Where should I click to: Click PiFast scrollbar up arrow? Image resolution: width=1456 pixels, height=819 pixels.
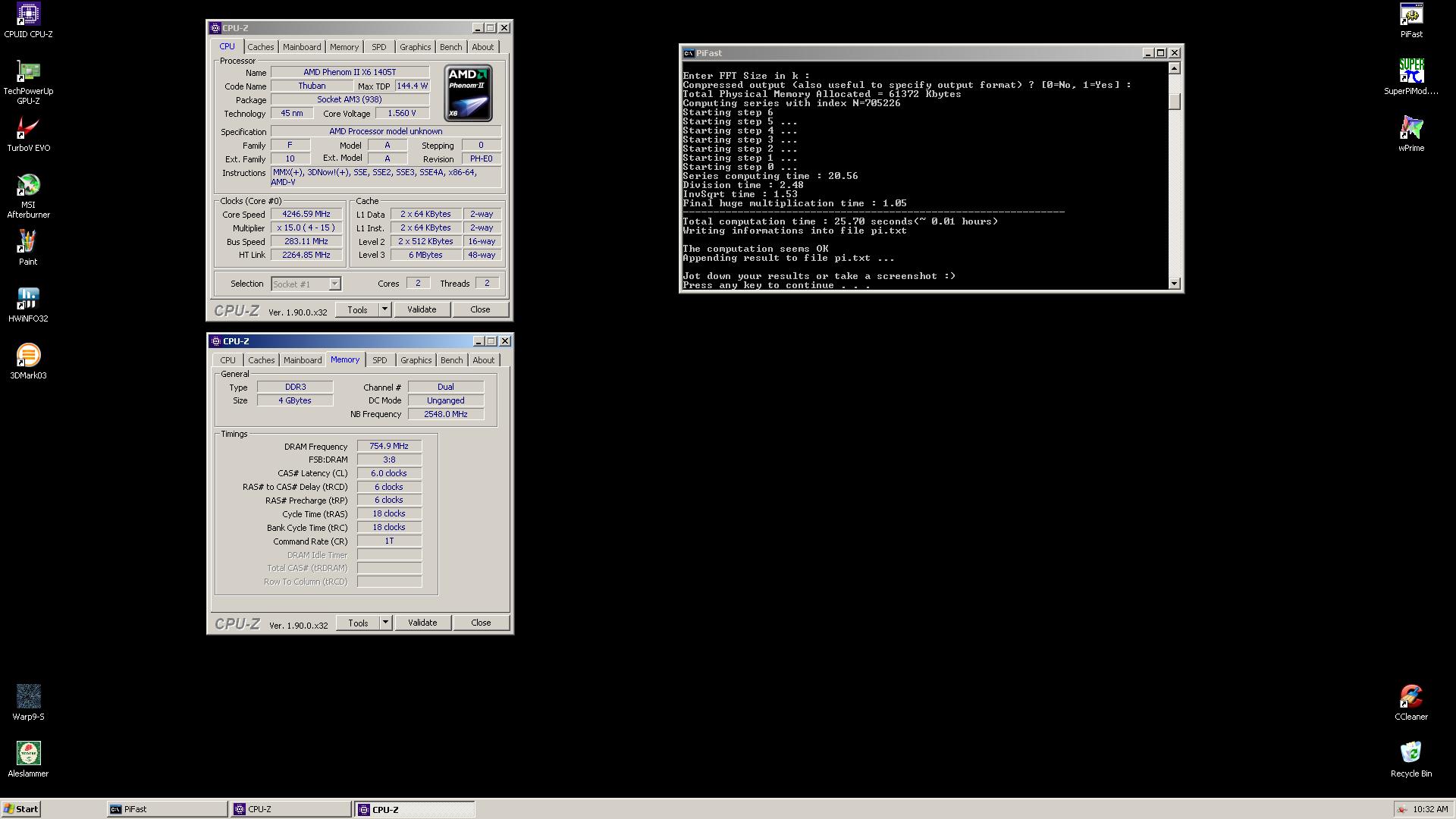click(1175, 68)
